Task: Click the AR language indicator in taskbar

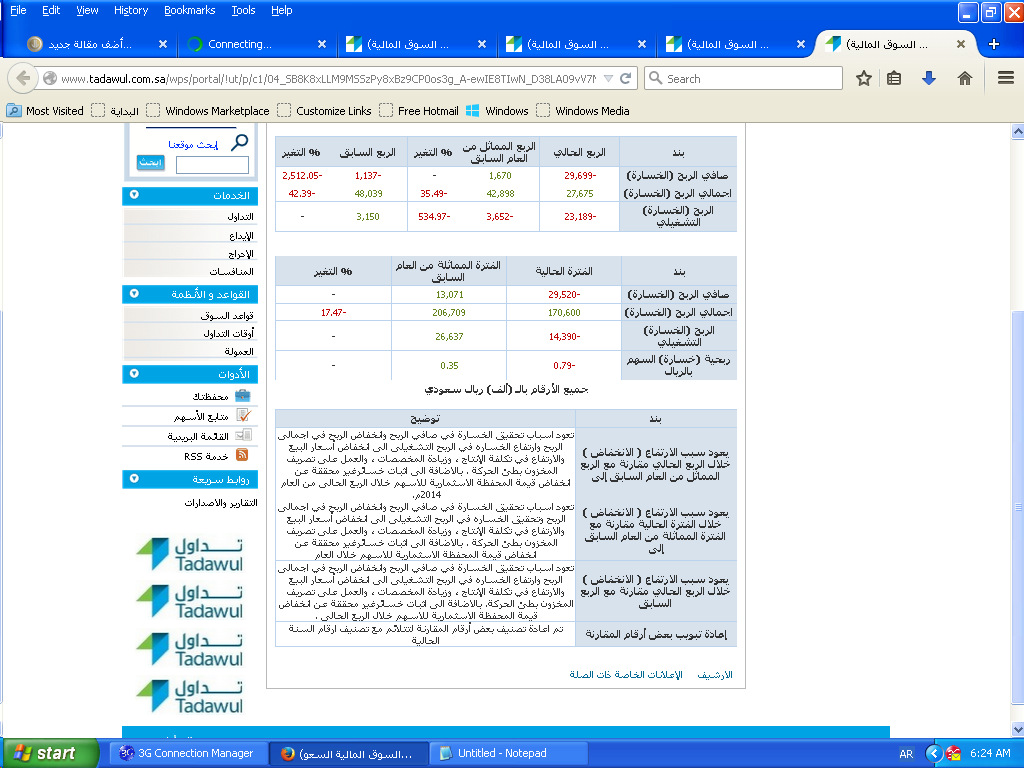Action: coord(906,754)
